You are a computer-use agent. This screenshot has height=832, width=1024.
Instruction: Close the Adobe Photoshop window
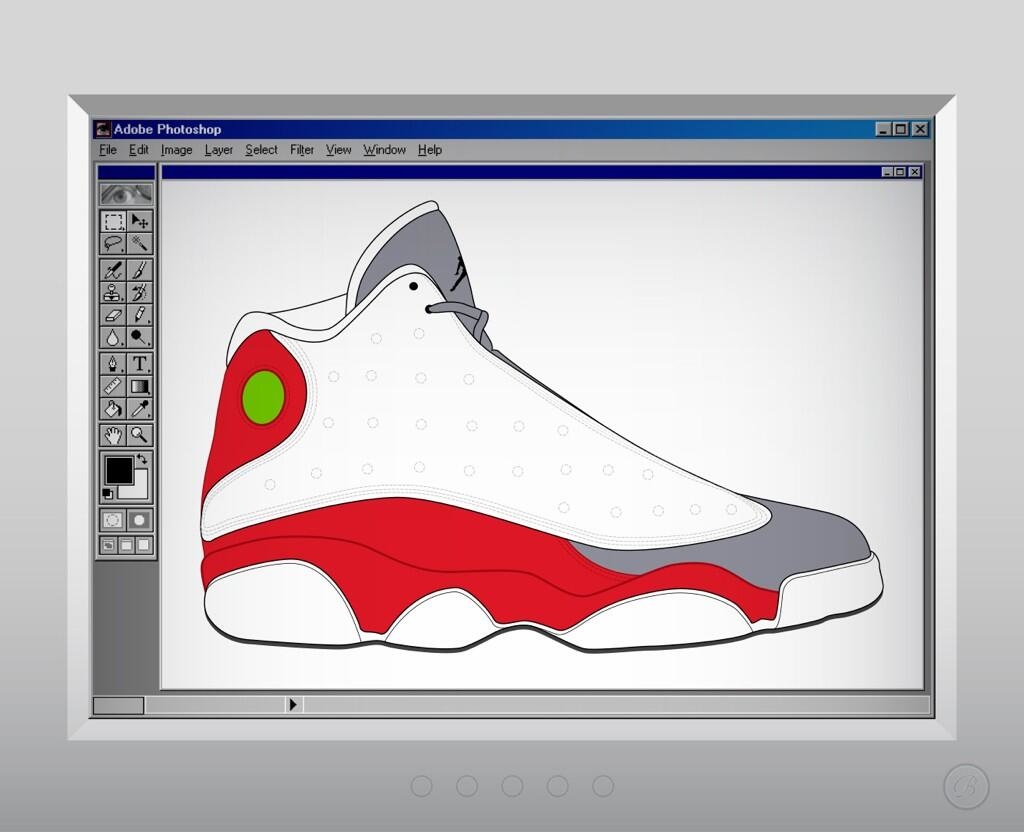(x=920, y=129)
